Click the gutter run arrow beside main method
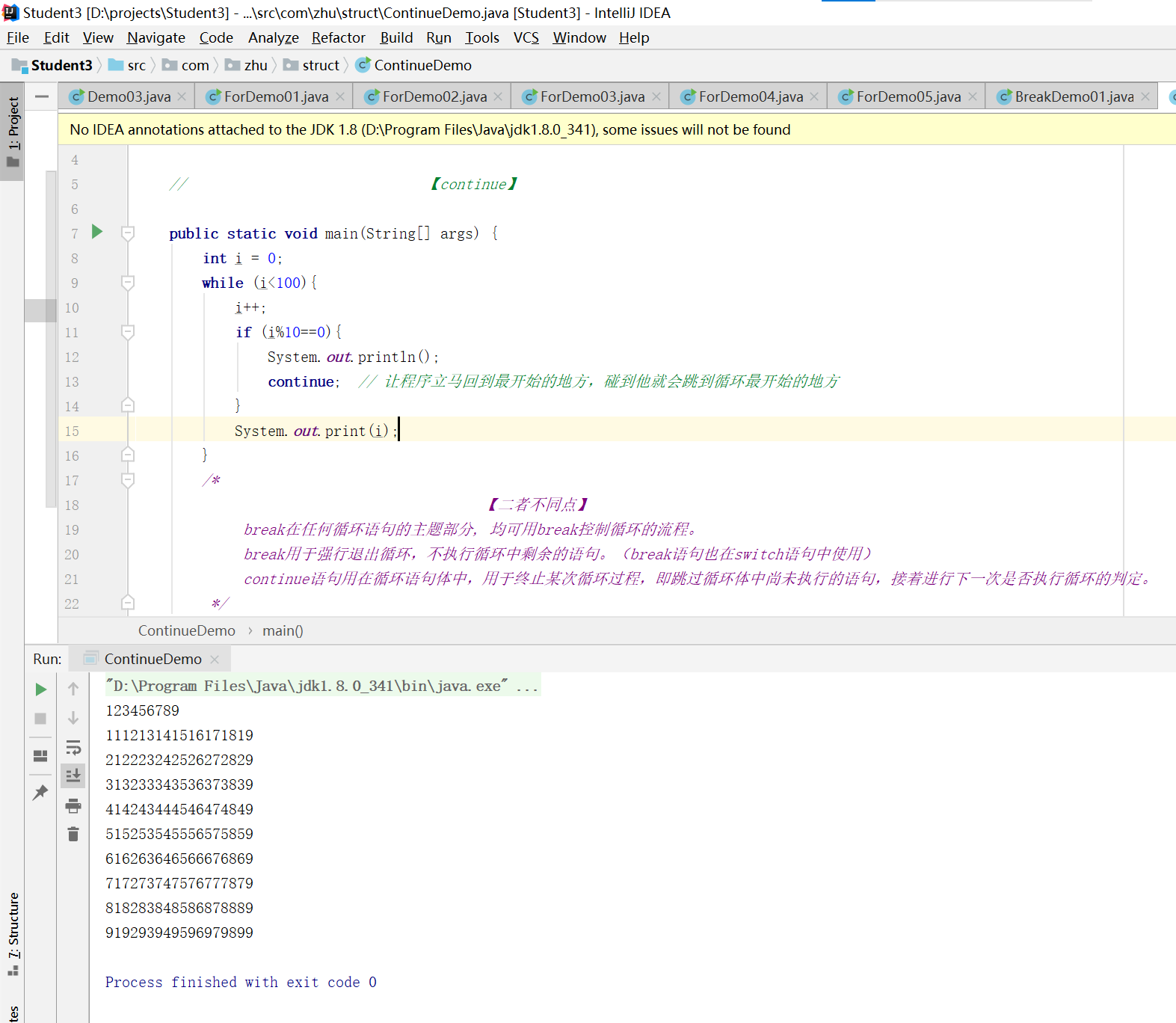 pos(97,232)
